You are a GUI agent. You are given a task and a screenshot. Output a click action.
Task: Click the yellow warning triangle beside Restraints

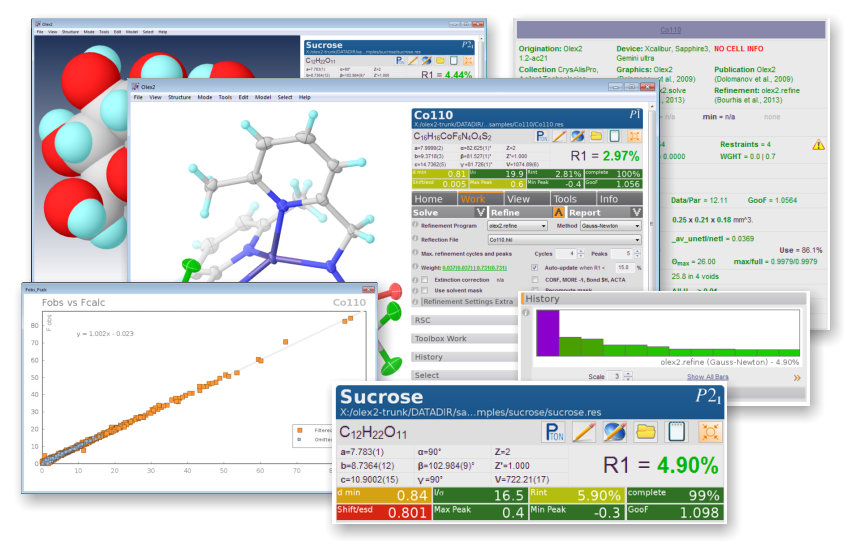click(x=818, y=145)
